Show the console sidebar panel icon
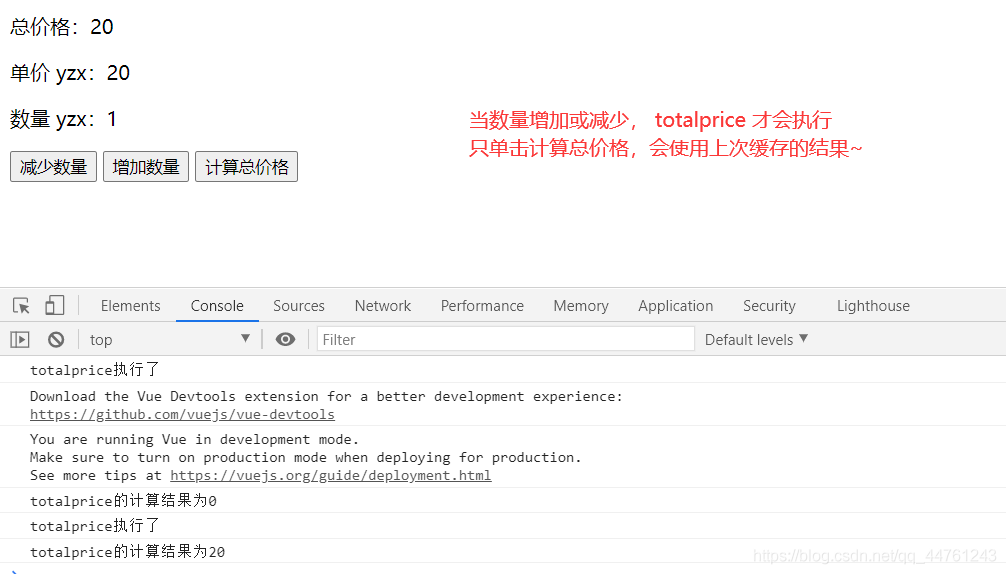1006x574 pixels. [20, 339]
